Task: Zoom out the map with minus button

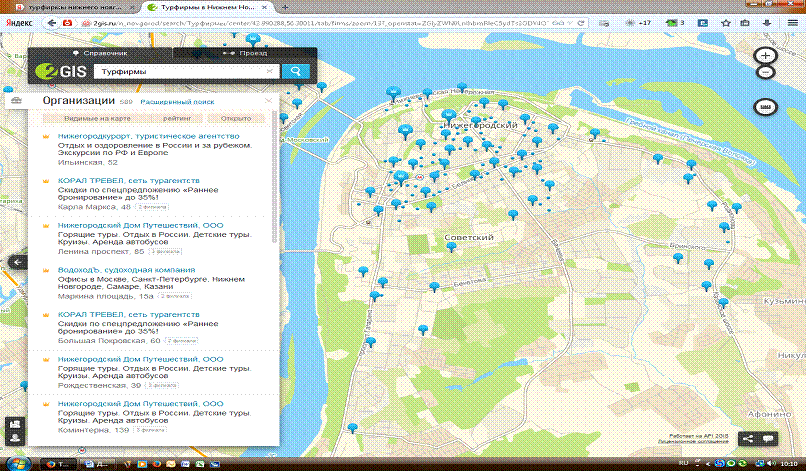Action: coord(765,72)
